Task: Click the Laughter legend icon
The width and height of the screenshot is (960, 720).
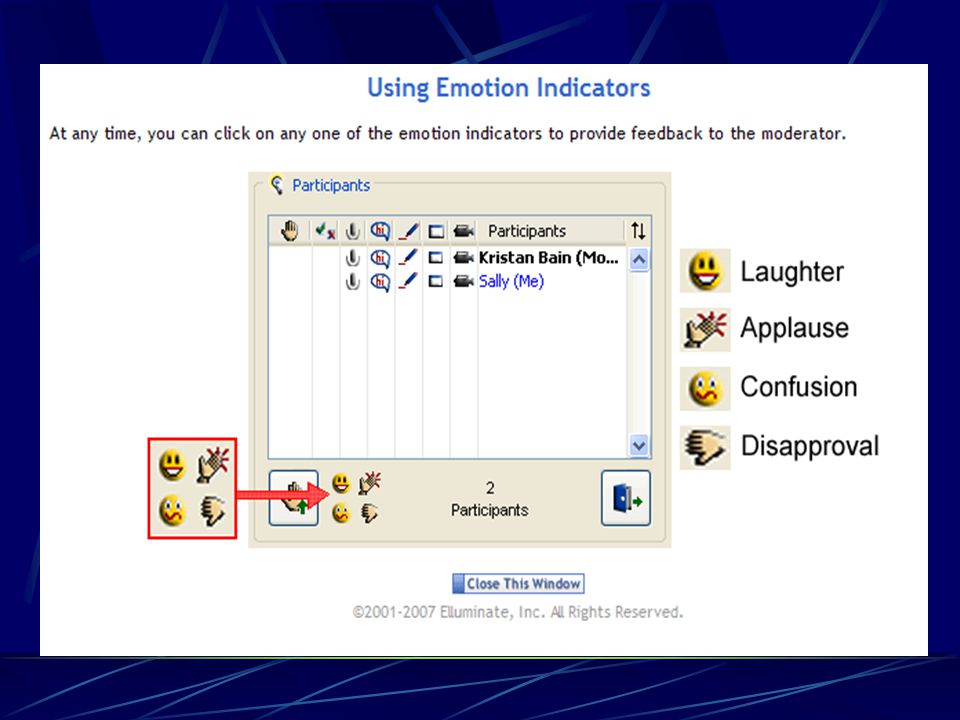Action: click(x=705, y=271)
